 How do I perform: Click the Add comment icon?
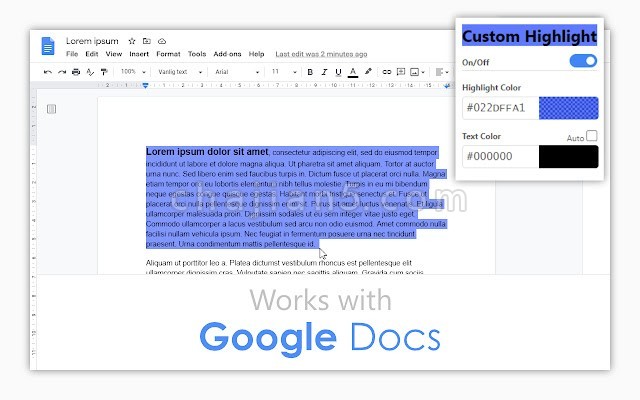tap(401, 72)
